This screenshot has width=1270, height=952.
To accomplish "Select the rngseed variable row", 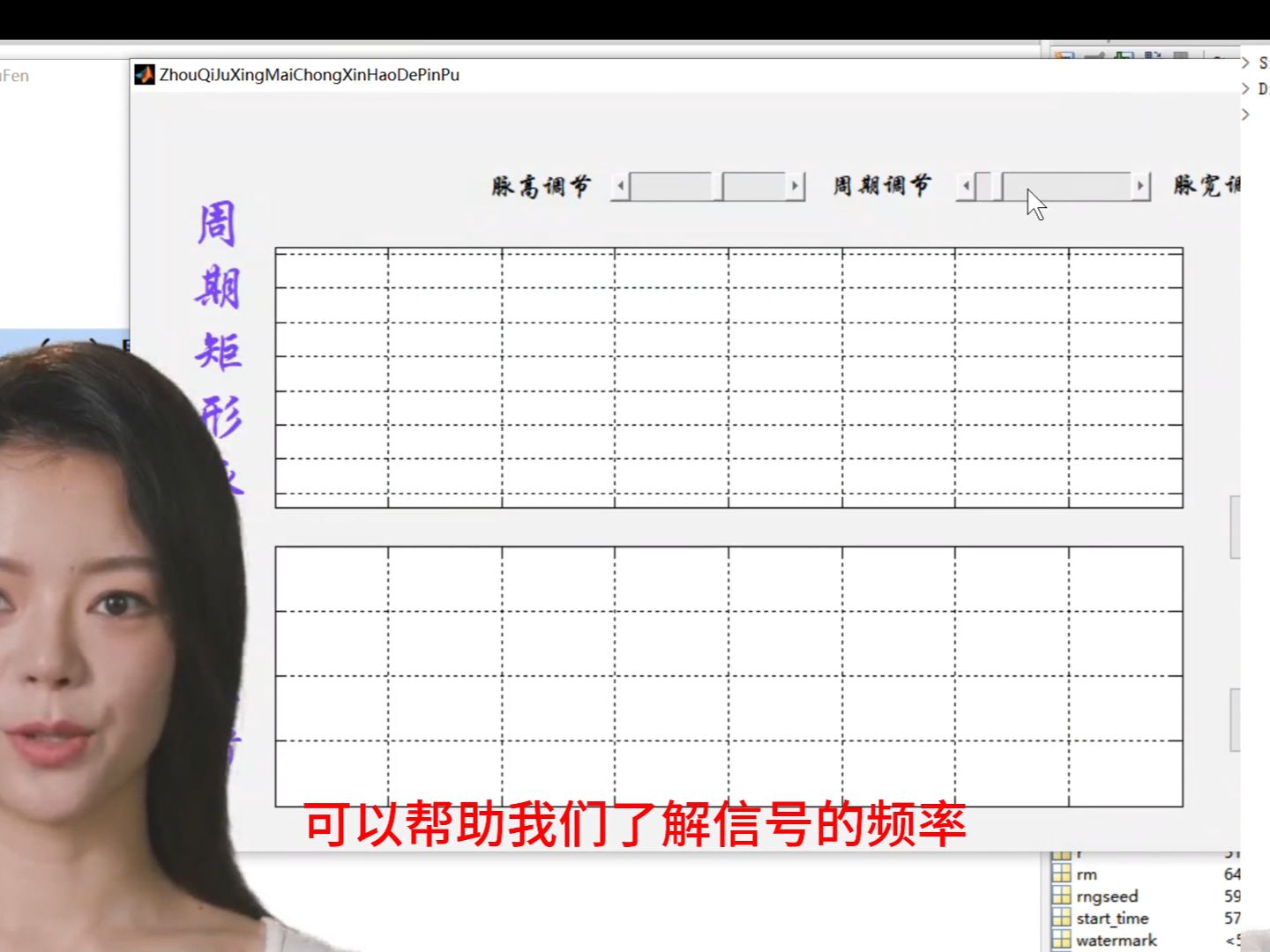I will [x=1098, y=896].
